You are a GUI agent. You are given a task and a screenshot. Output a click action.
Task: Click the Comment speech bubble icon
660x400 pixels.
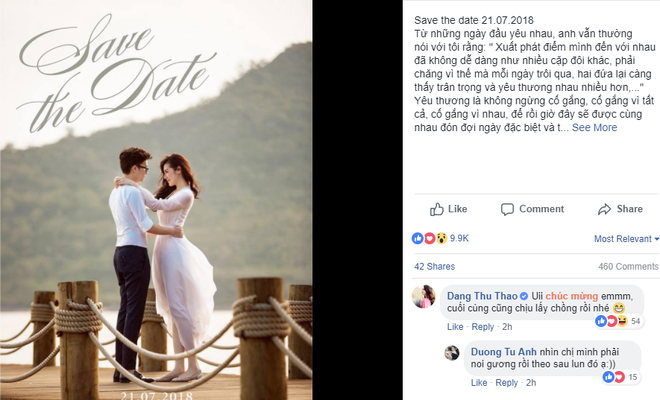(x=507, y=209)
